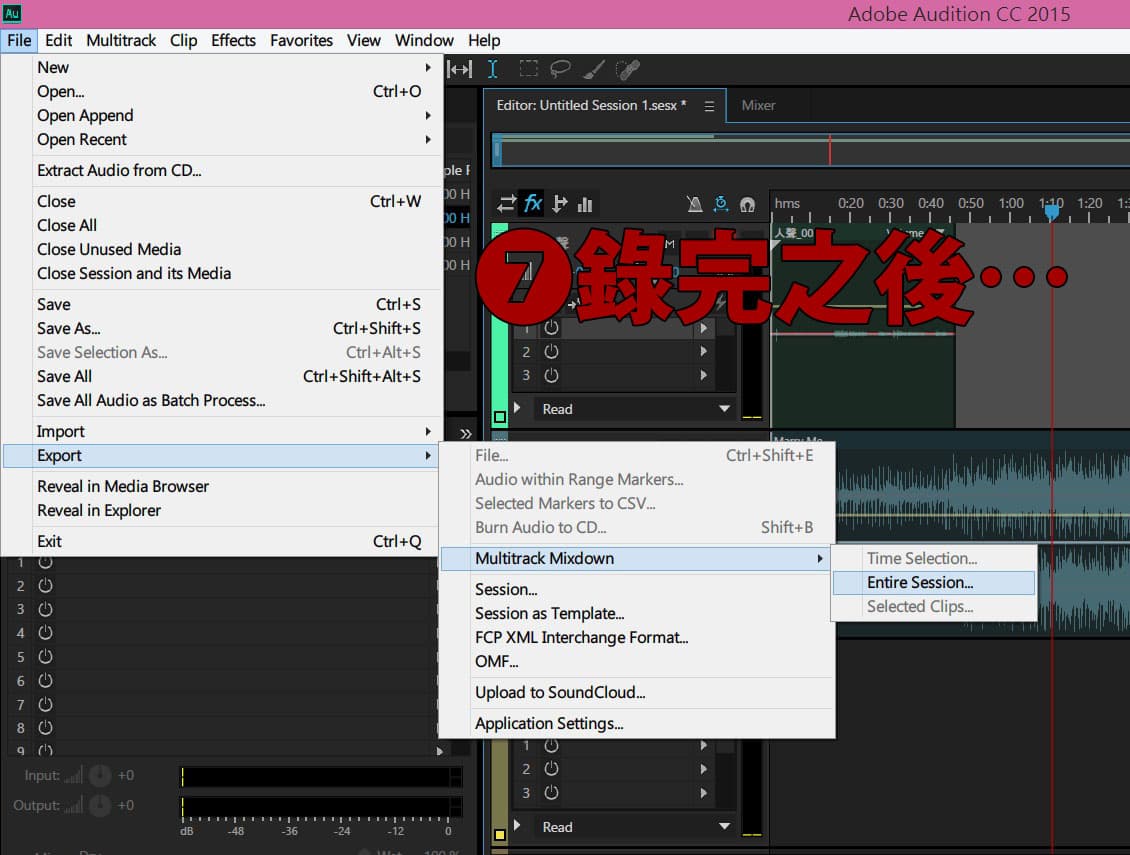Select the Lasso Selection tool
This screenshot has height=855, width=1130.
click(560, 69)
